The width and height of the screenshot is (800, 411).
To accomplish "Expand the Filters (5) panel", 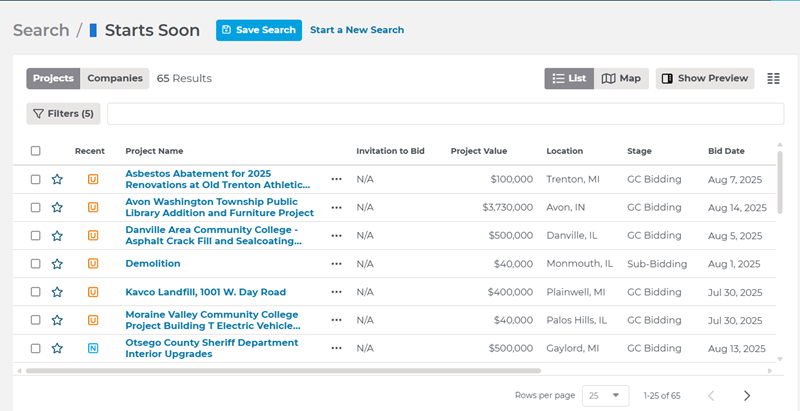I will pos(63,114).
